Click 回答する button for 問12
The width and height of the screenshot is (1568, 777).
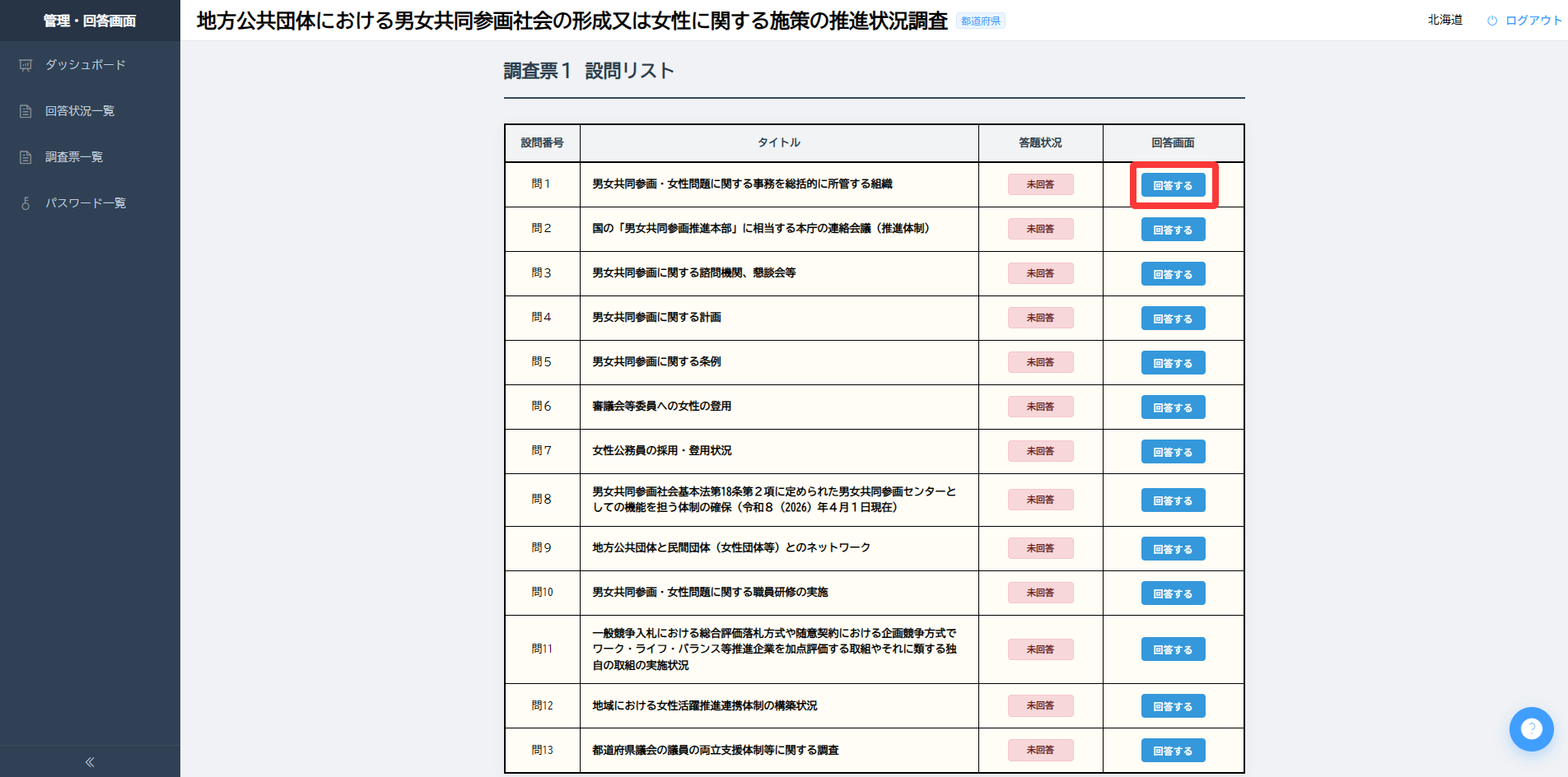[x=1173, y=706]
